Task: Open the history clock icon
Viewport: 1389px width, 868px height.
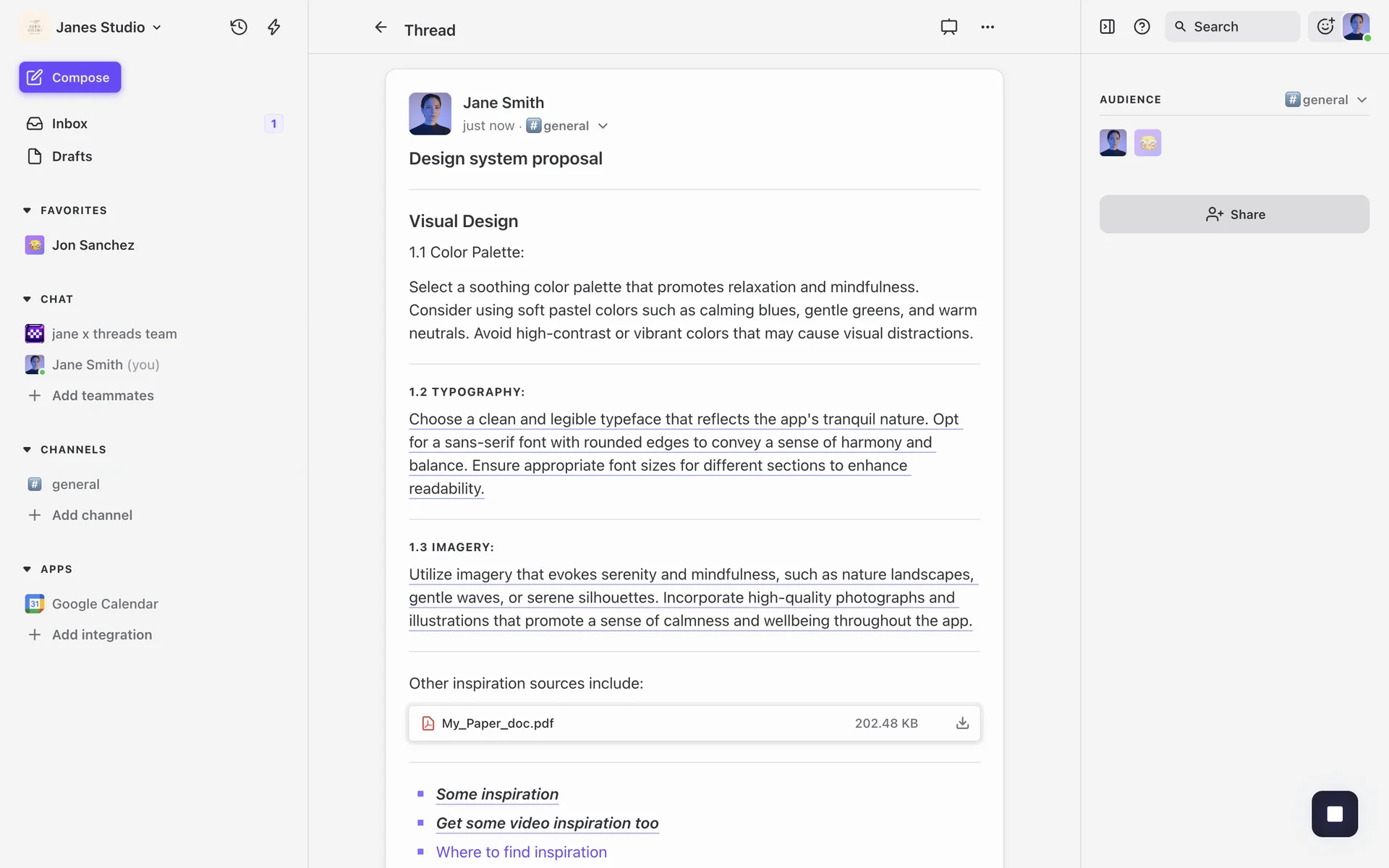Action: (x=239, y=27)
